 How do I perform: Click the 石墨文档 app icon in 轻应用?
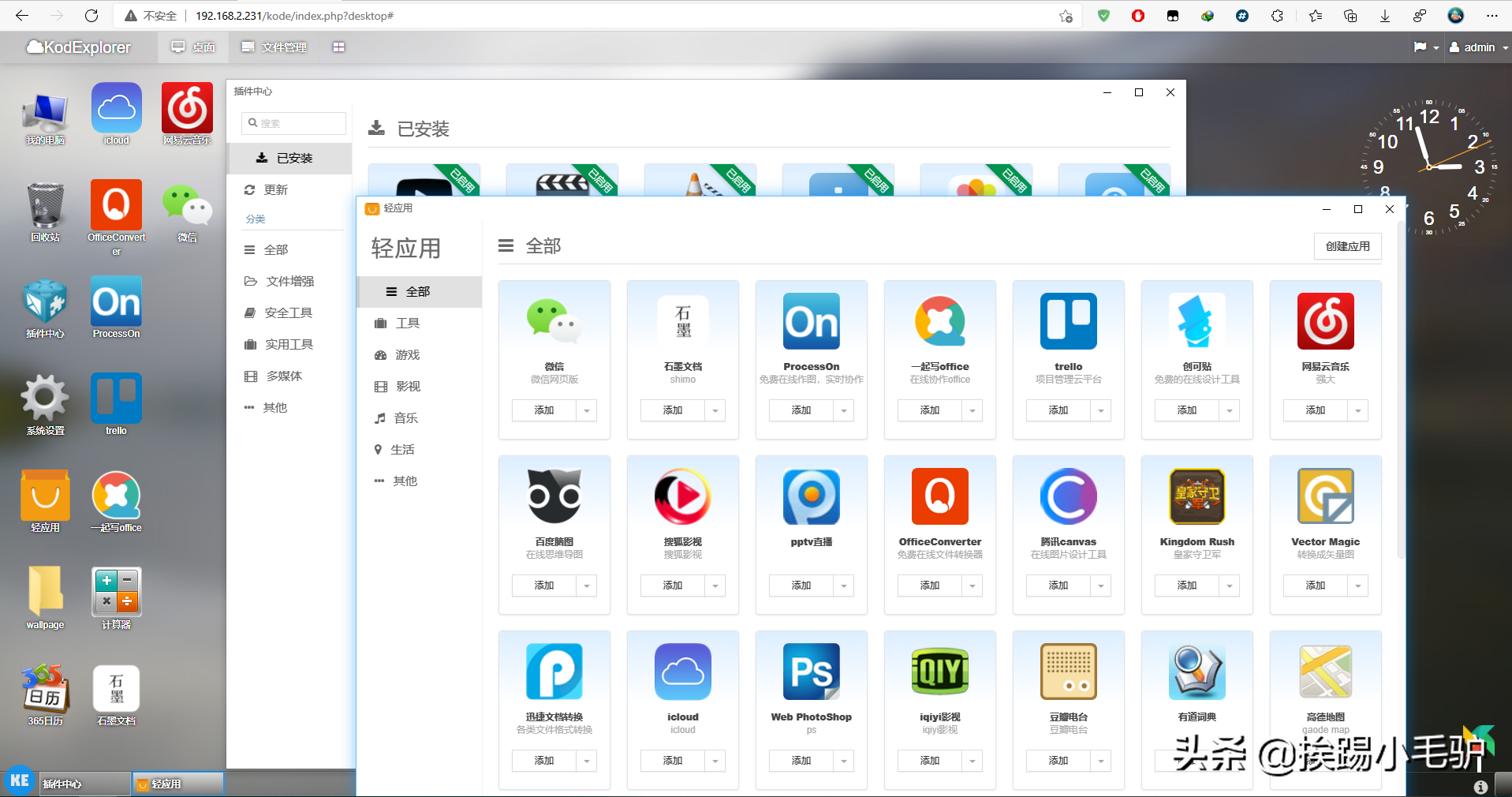[x=683, y=321]
